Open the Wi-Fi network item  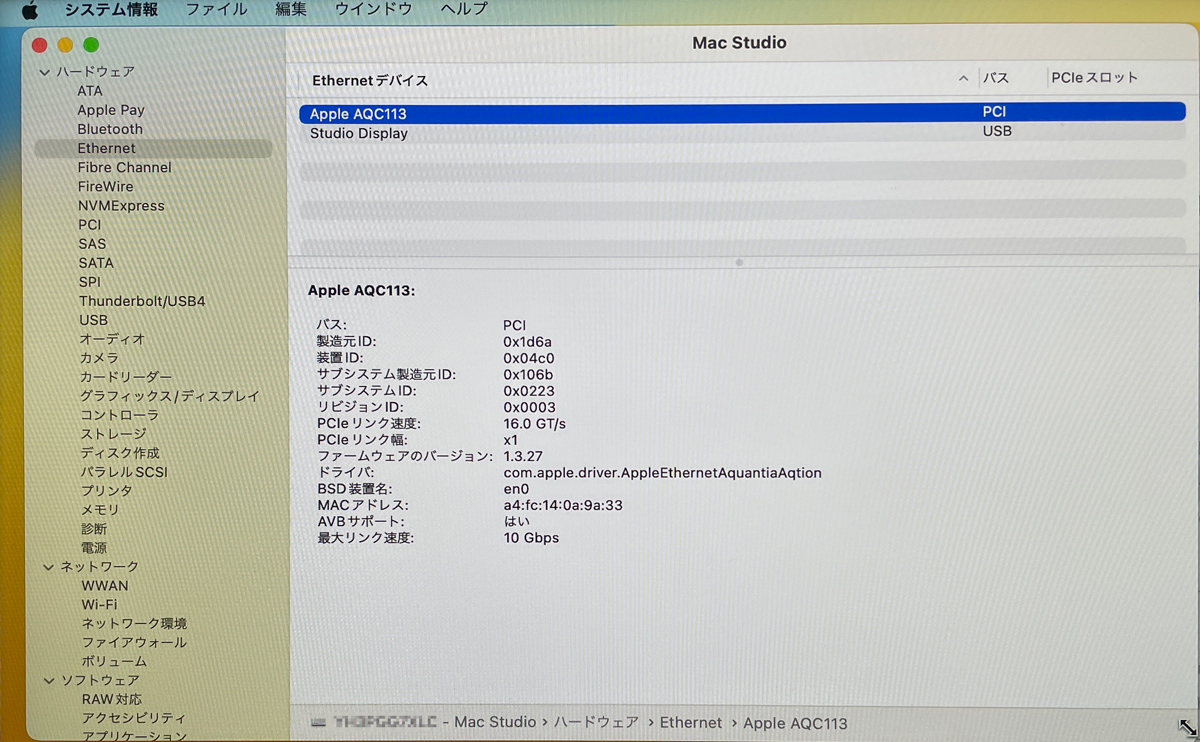pyautogui.click(x=99, y=605)
